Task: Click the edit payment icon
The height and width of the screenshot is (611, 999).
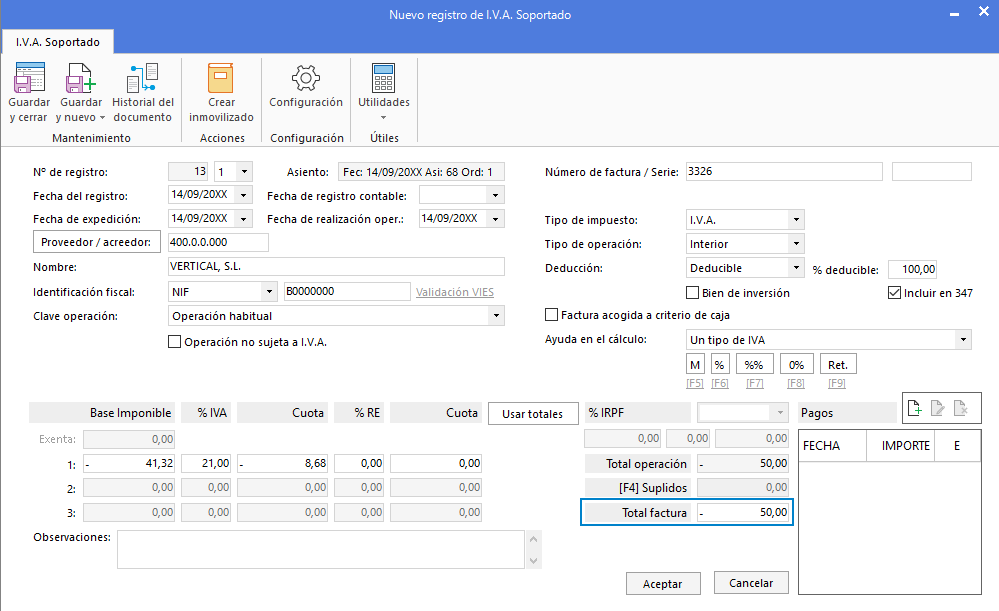Action: [937, 408]
